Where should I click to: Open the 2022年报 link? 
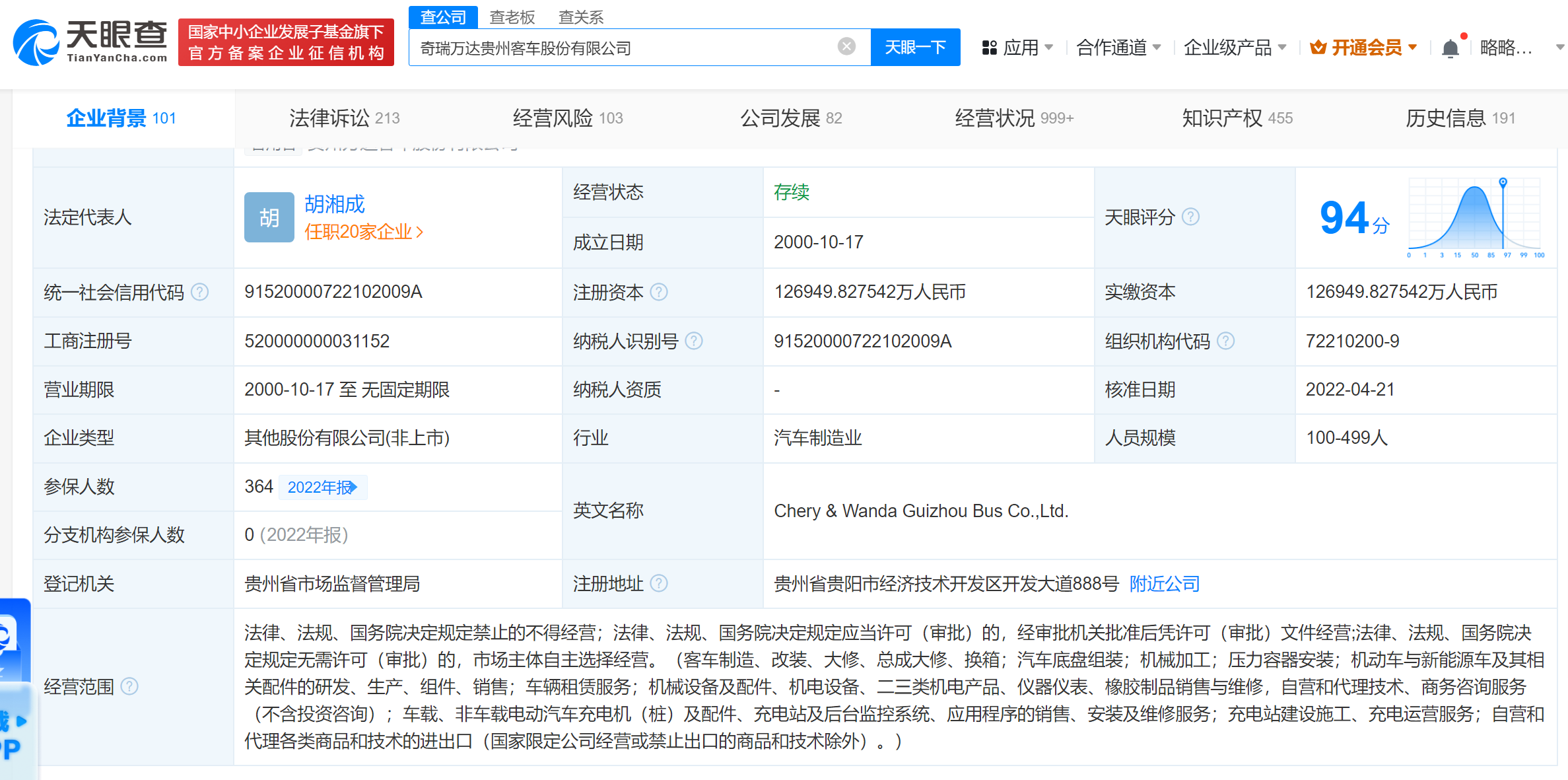click(x=322, y=487)
